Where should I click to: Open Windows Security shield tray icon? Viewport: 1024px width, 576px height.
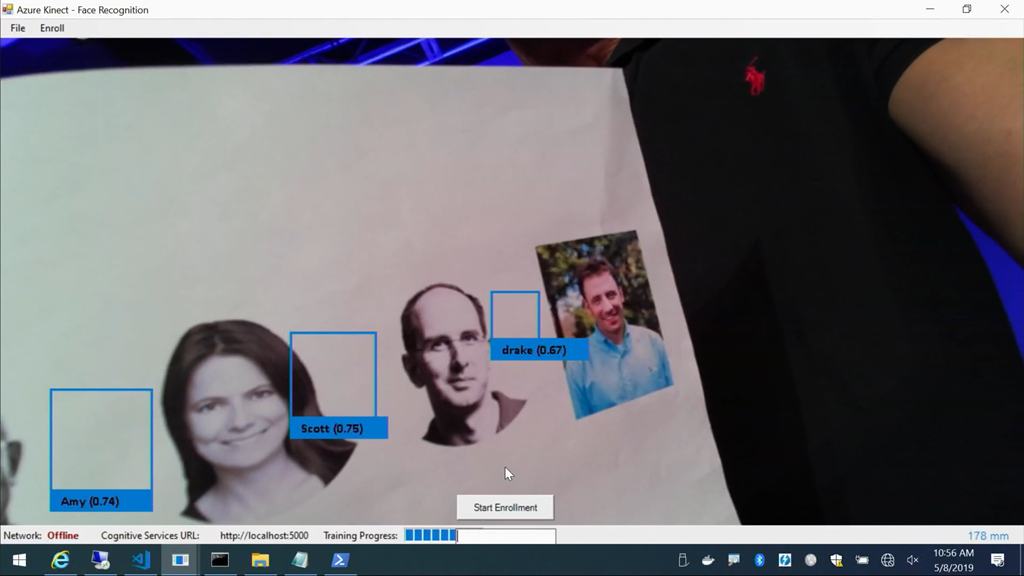(x=836, y=560)
